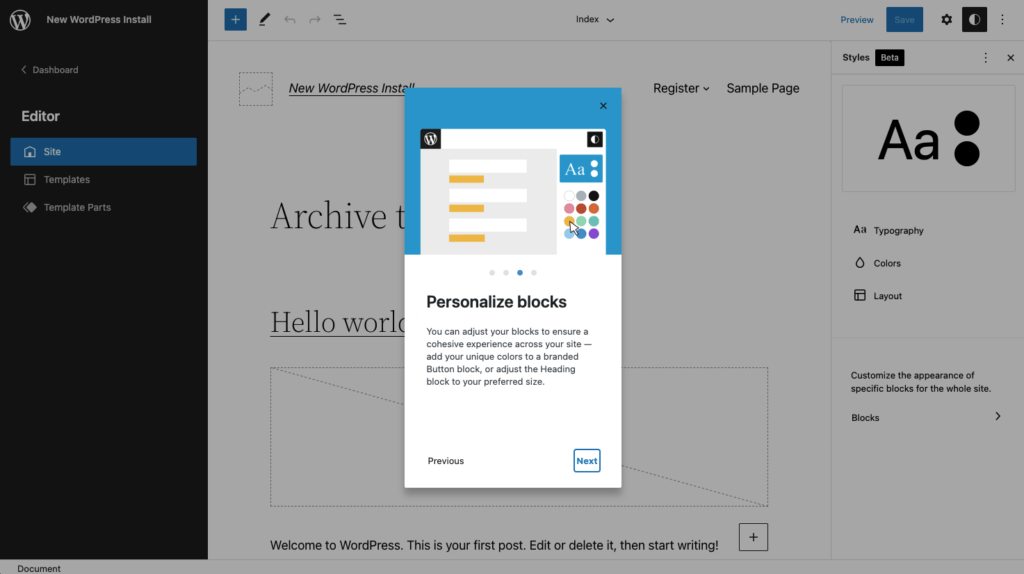Click the Layout panel icon
Screen dimensions: 1024x574
[859, 295]
